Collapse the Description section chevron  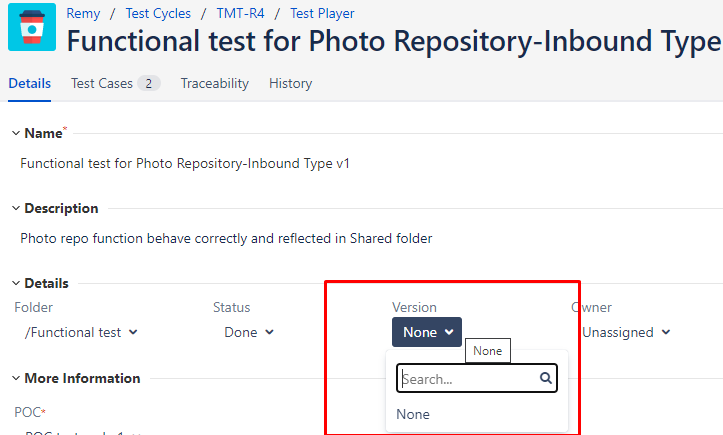coord(16,209)
